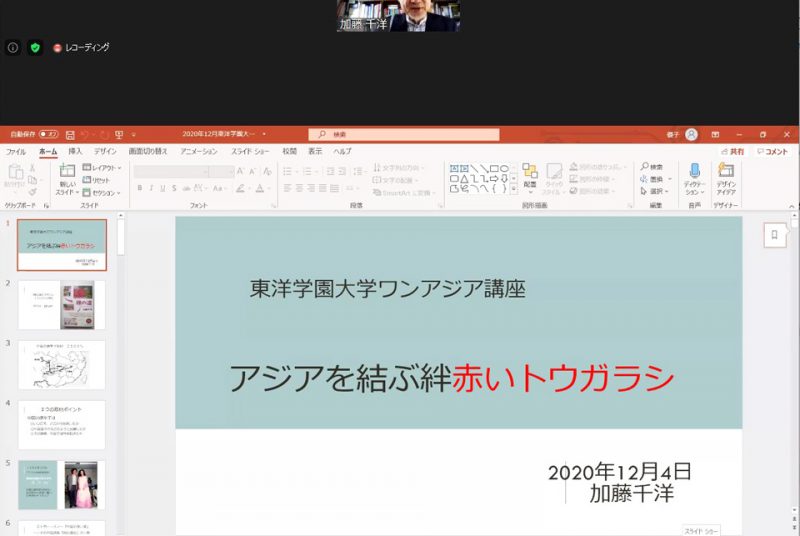Open the ヘルプ (Help) tab
800x536 pixels.
point(342,151)
